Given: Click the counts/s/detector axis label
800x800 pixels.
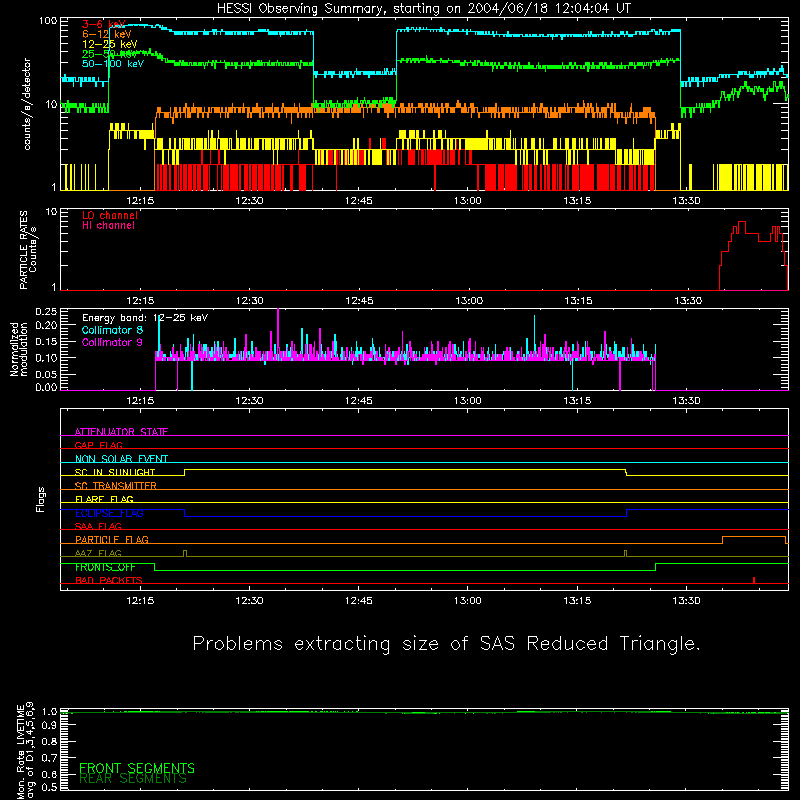Looking at the screenshot, I should 27,104.
